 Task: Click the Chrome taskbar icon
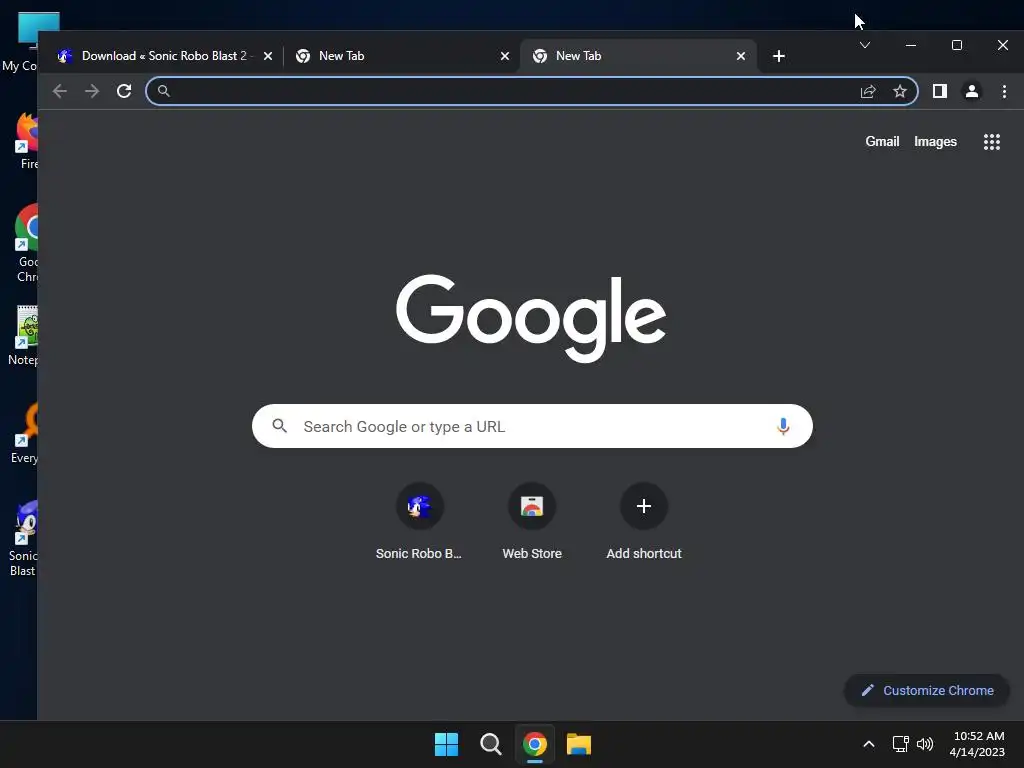535,744
